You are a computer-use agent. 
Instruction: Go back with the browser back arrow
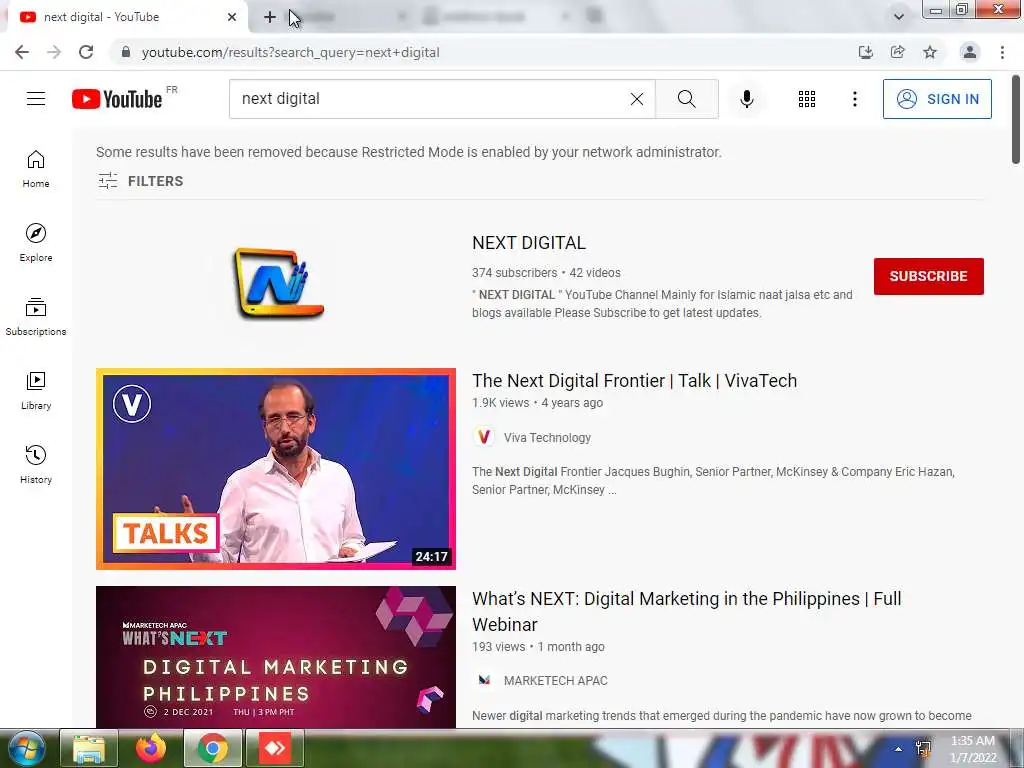click(22, 52)
